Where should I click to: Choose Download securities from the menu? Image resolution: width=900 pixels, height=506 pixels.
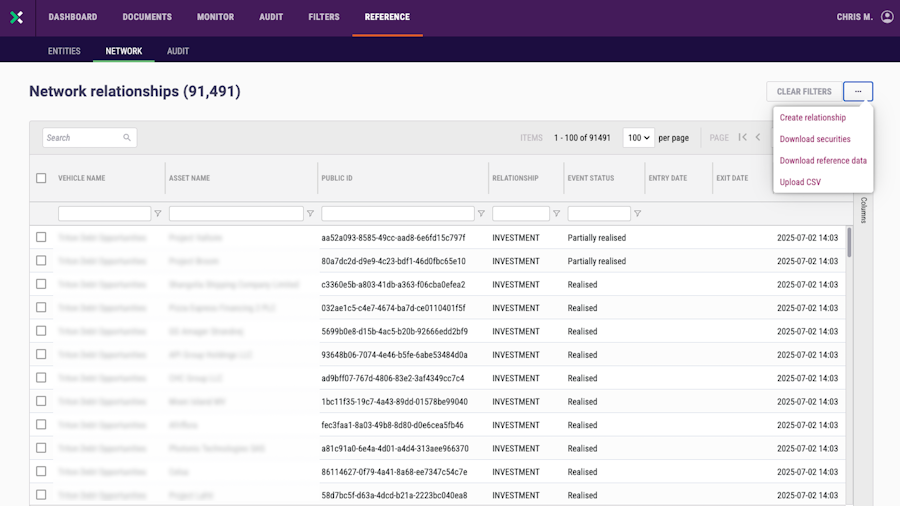tap(815, 139)
